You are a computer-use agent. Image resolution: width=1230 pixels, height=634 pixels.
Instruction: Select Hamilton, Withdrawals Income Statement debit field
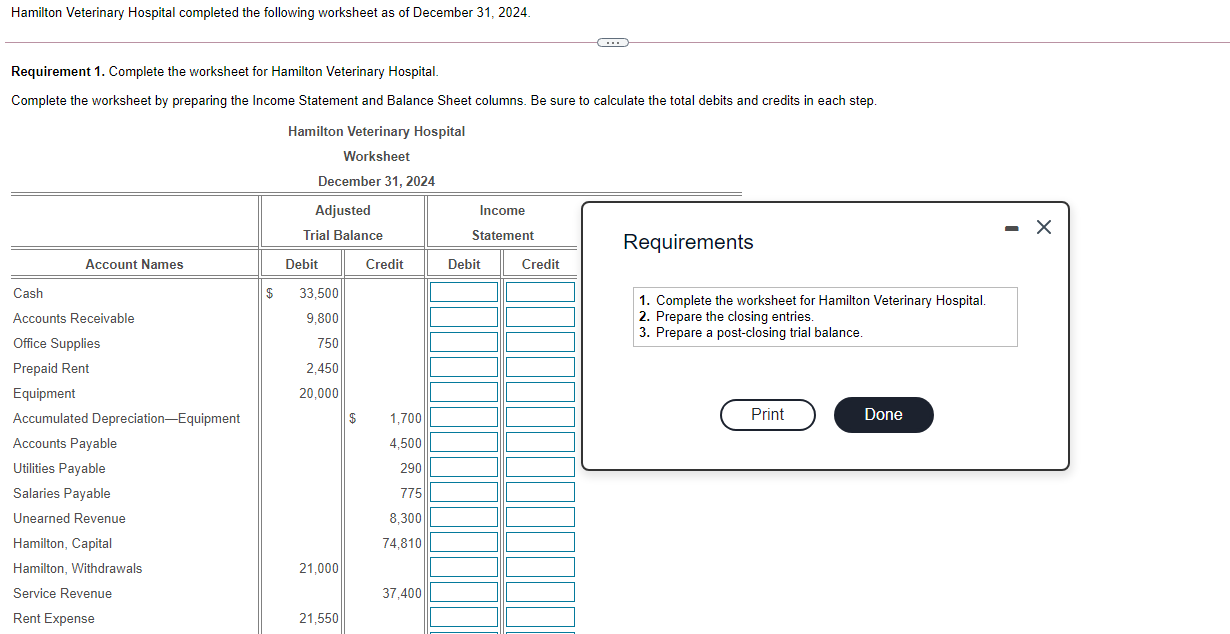tap(464, 567)
